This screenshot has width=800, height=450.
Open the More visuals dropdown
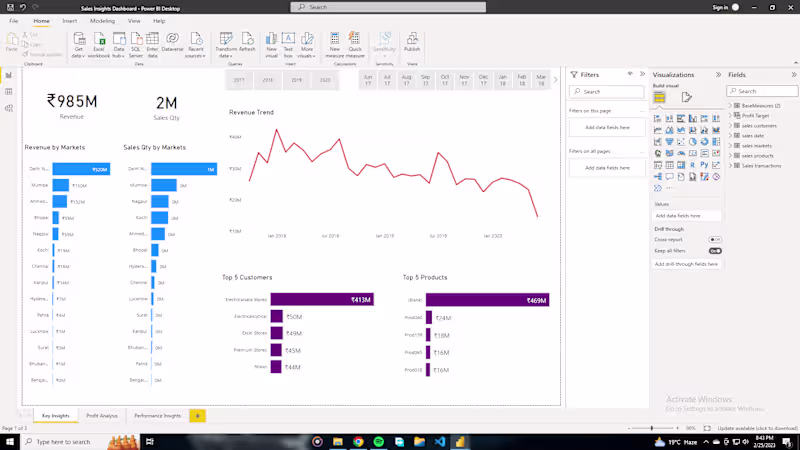pos(307,45)
